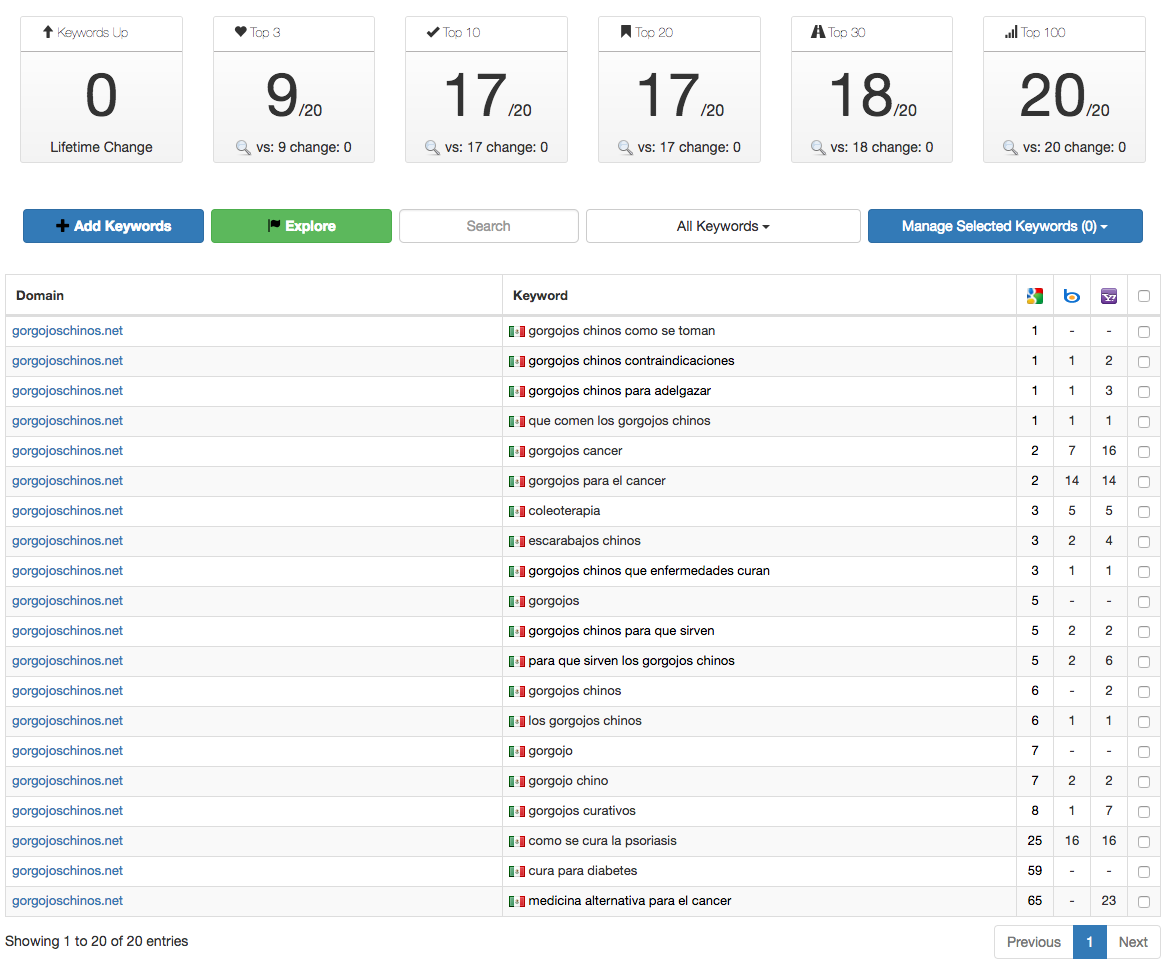Open Manage Selected Keywords dropdown
Viewport: 1167px width, 969px height.
1005,226
